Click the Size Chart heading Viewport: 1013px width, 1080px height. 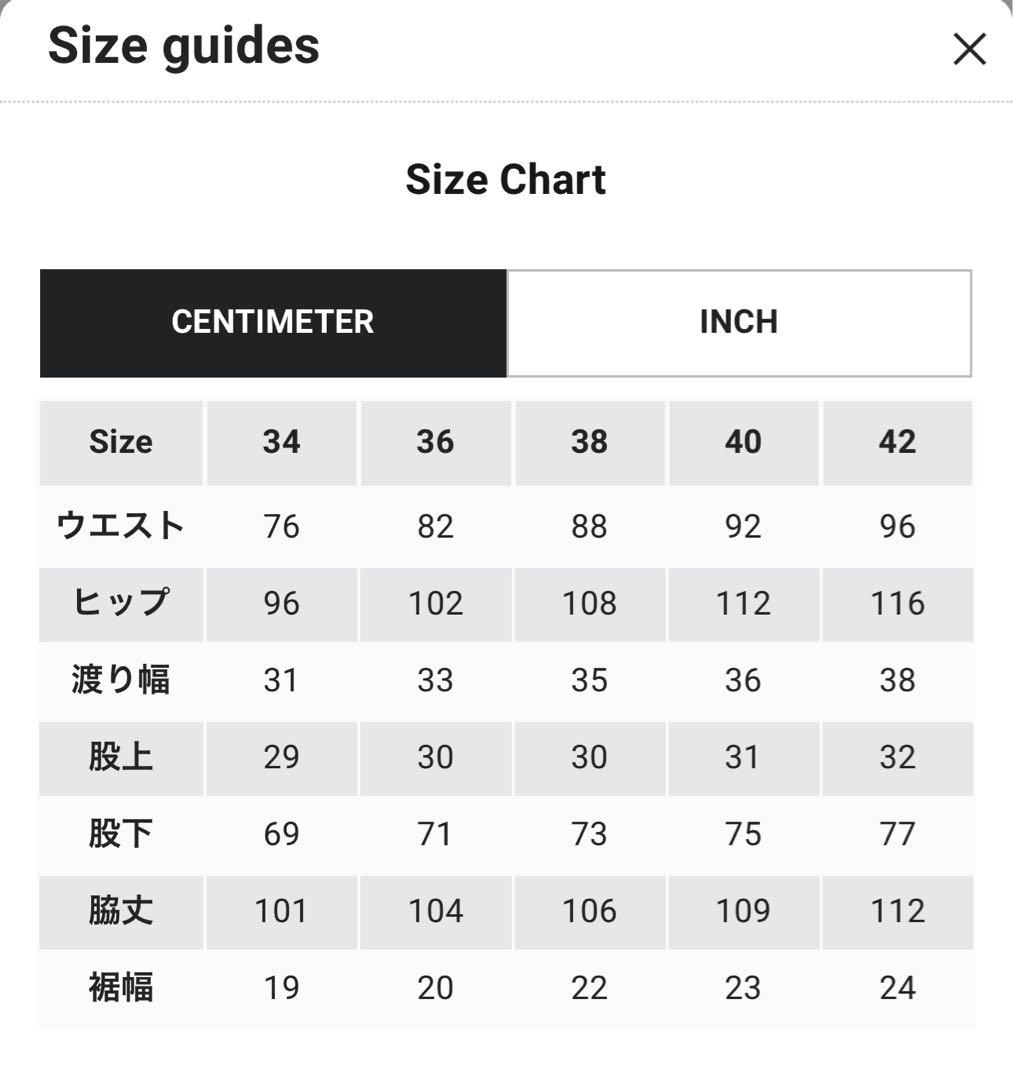tap(505, 180)
